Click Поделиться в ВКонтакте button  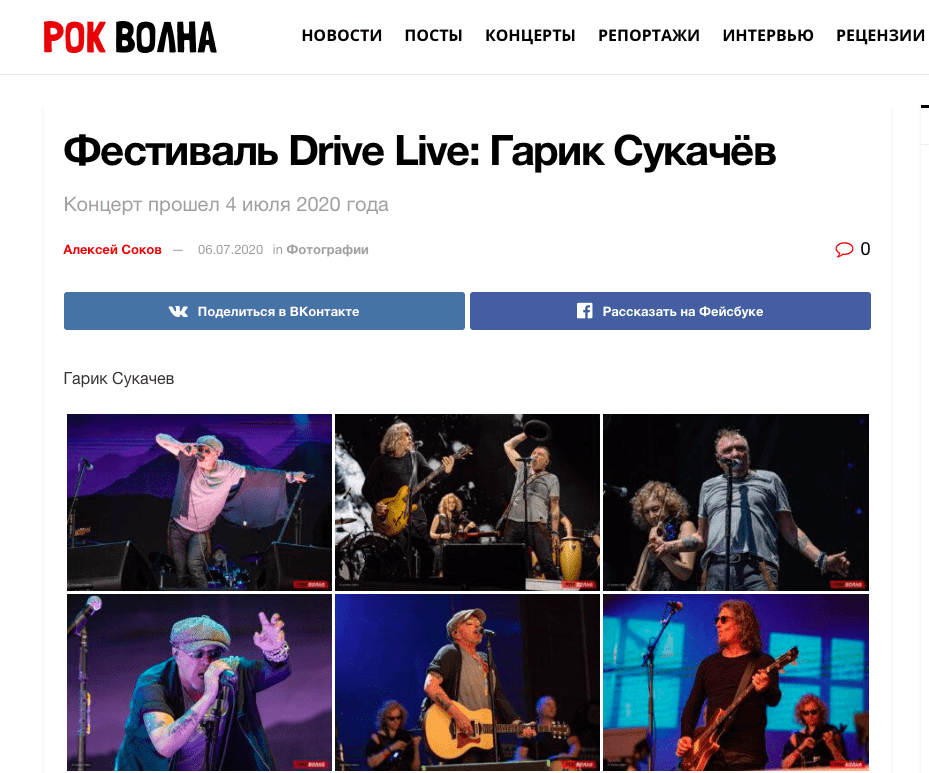(x=264, y=311)
